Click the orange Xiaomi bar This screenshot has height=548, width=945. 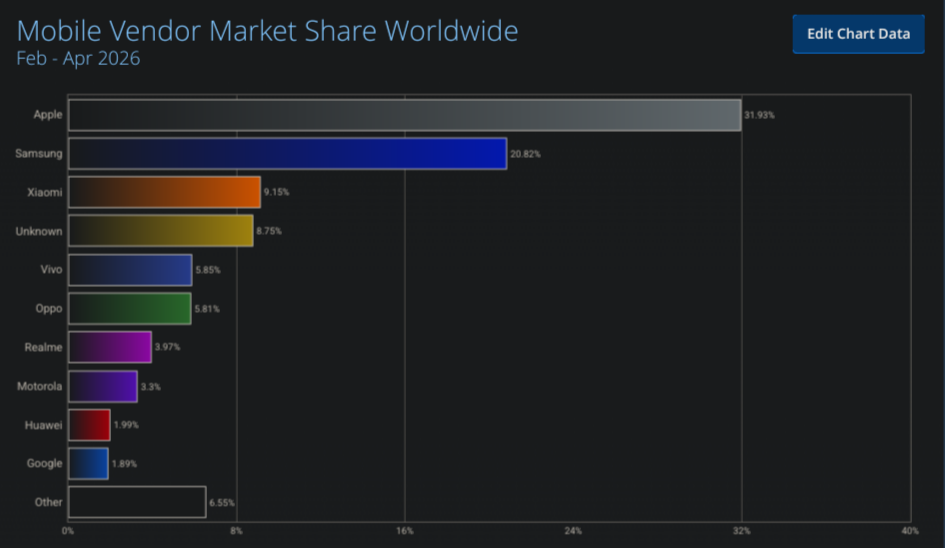tap(165, 192)
